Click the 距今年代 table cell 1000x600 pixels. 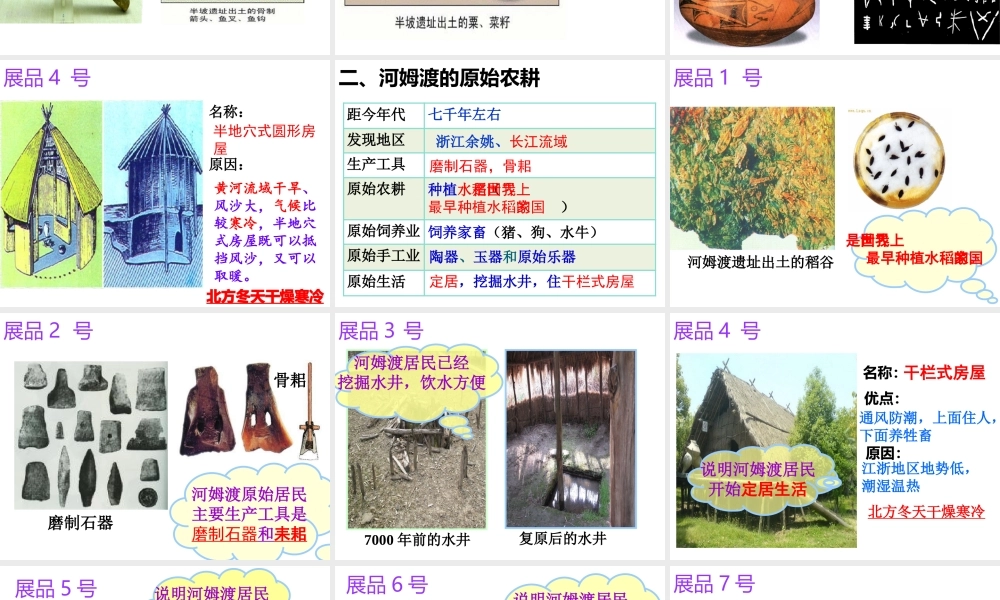(x=384, y=115)
